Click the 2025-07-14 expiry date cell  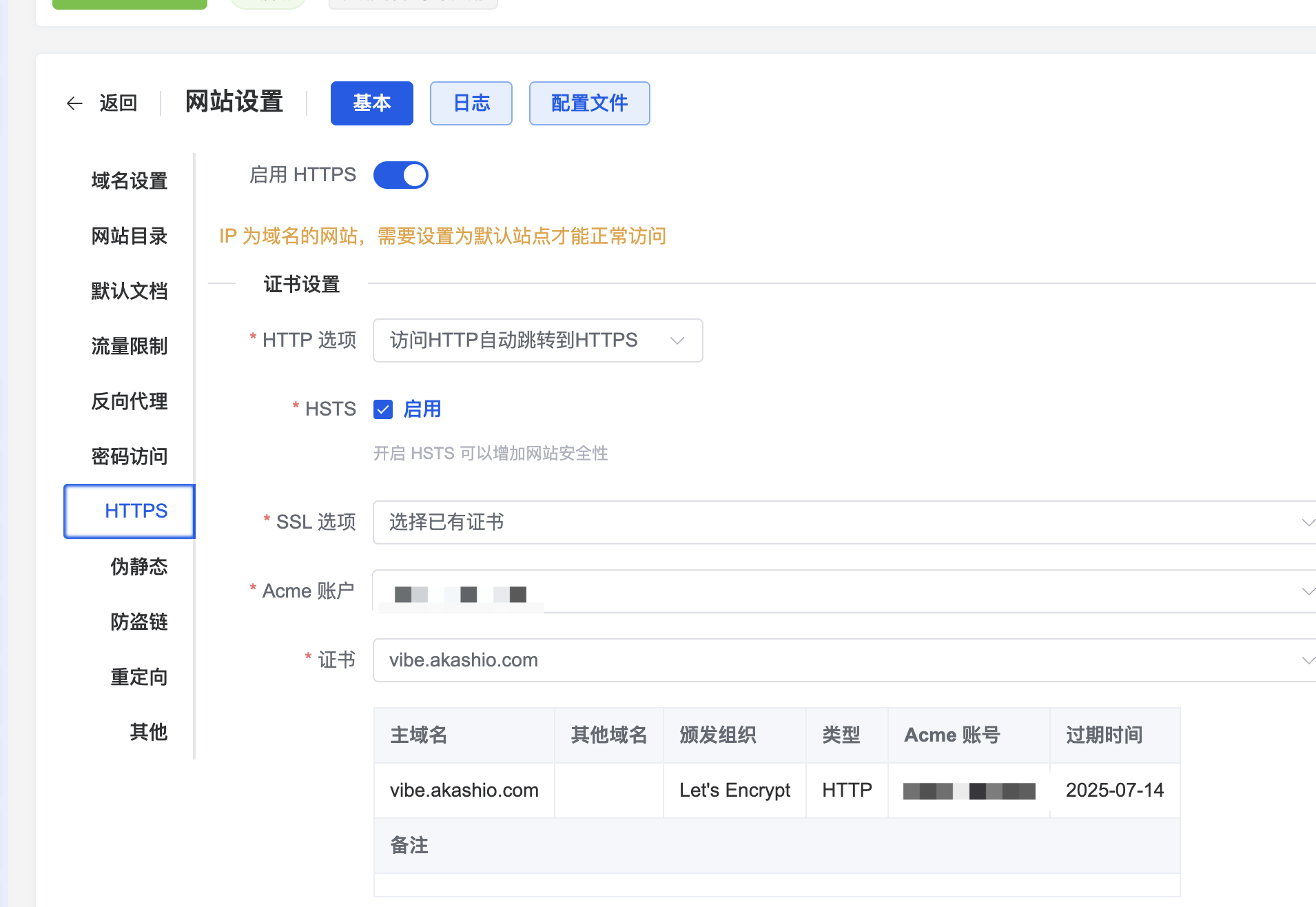pos(1115,791)
